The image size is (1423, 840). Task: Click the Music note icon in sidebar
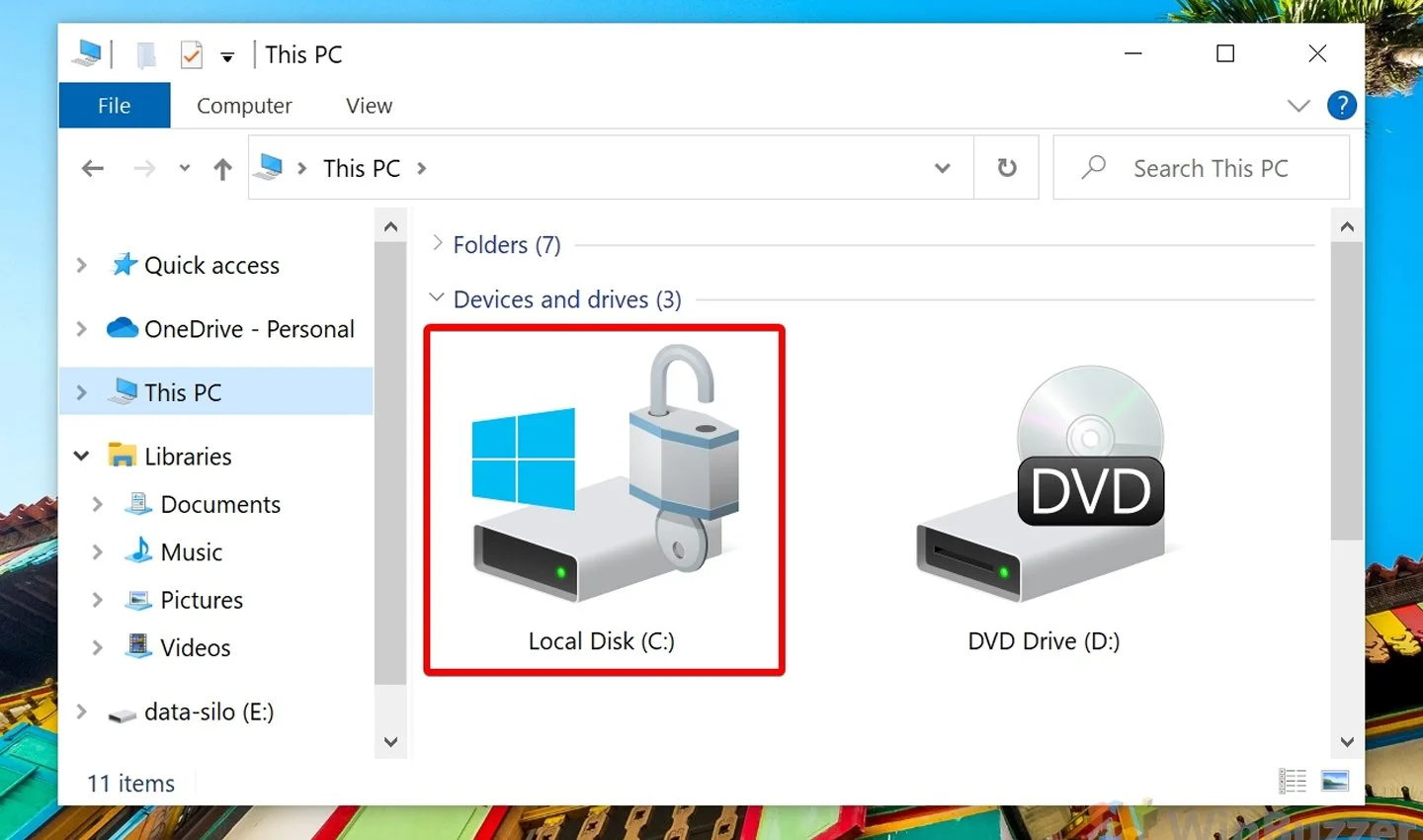(x=139, y=551)
